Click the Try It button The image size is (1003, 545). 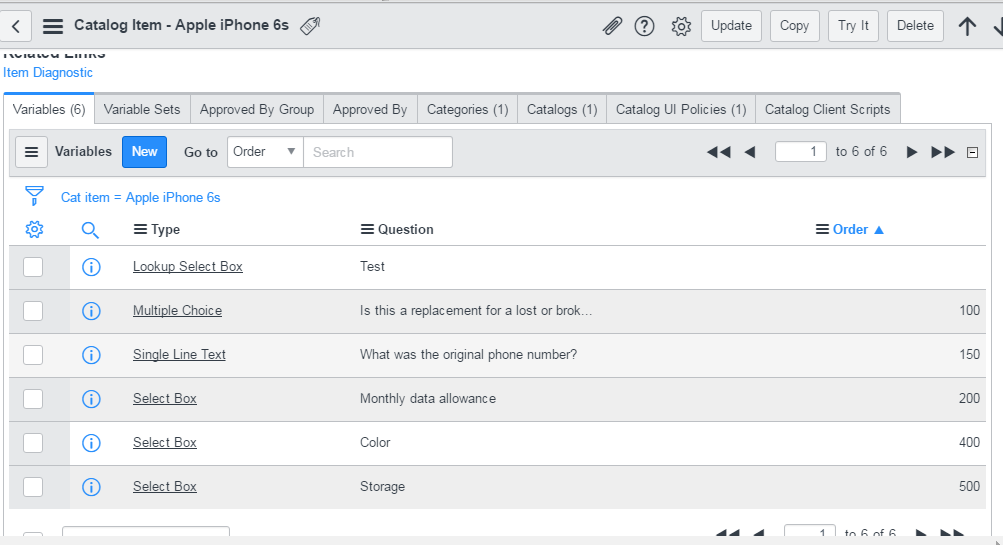tap(853, 26)
